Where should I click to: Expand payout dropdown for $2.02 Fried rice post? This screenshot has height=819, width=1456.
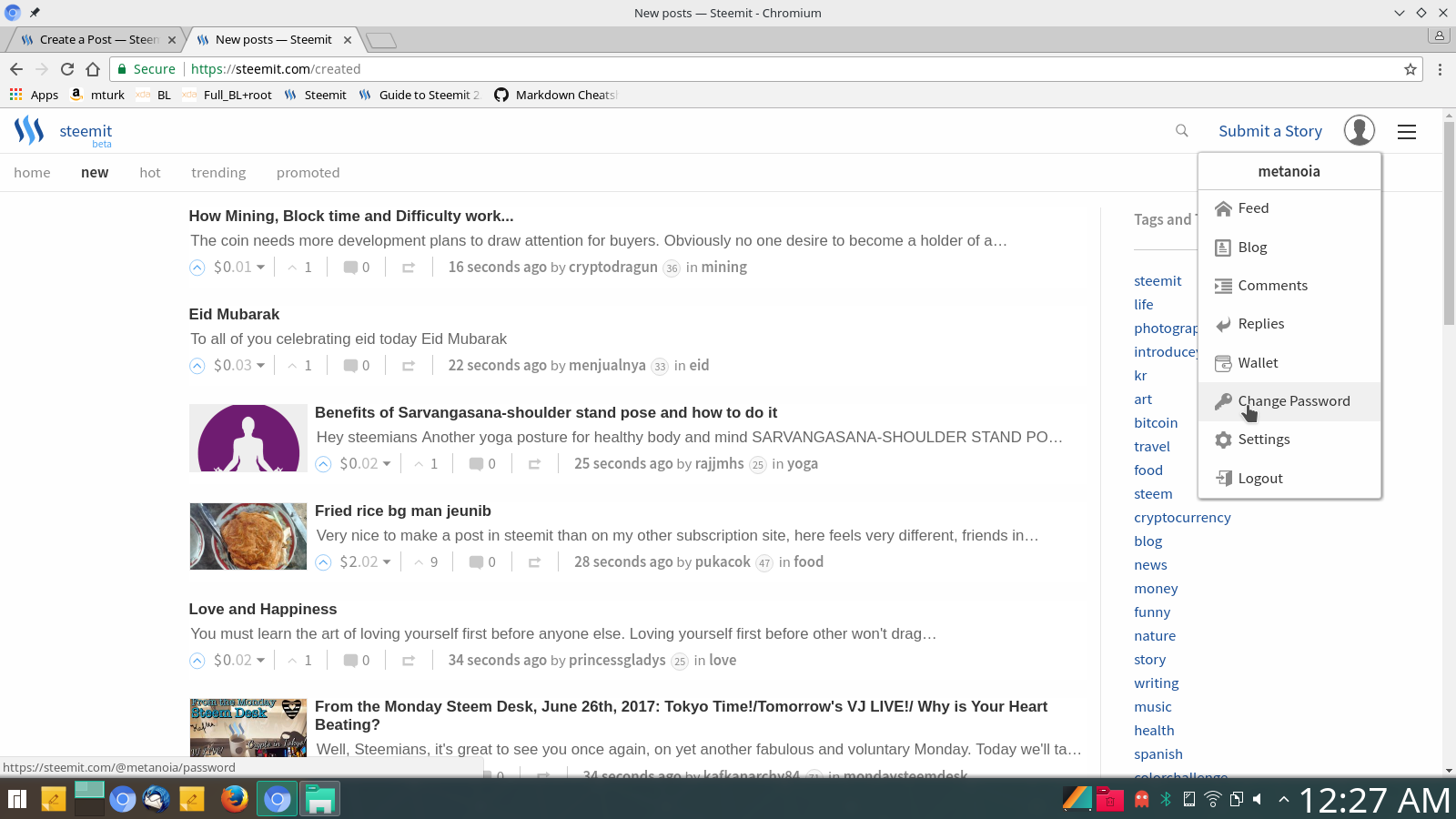[x=387, y=562]
